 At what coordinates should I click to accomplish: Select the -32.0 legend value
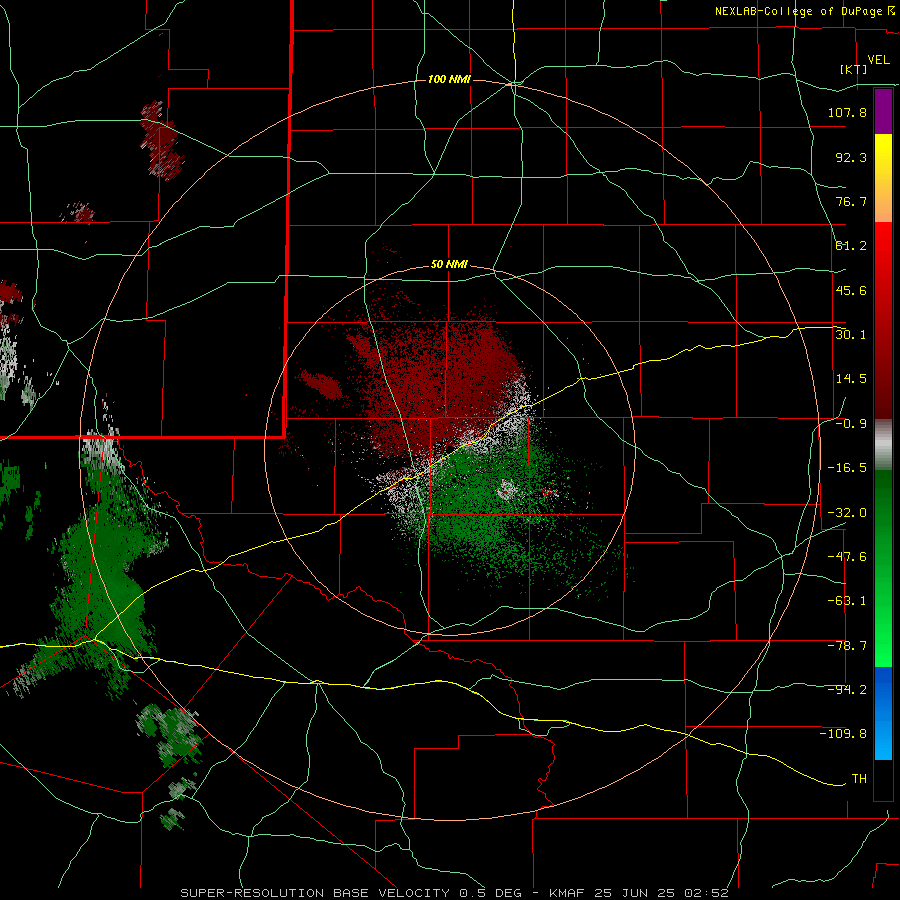(x=847, y=513)
